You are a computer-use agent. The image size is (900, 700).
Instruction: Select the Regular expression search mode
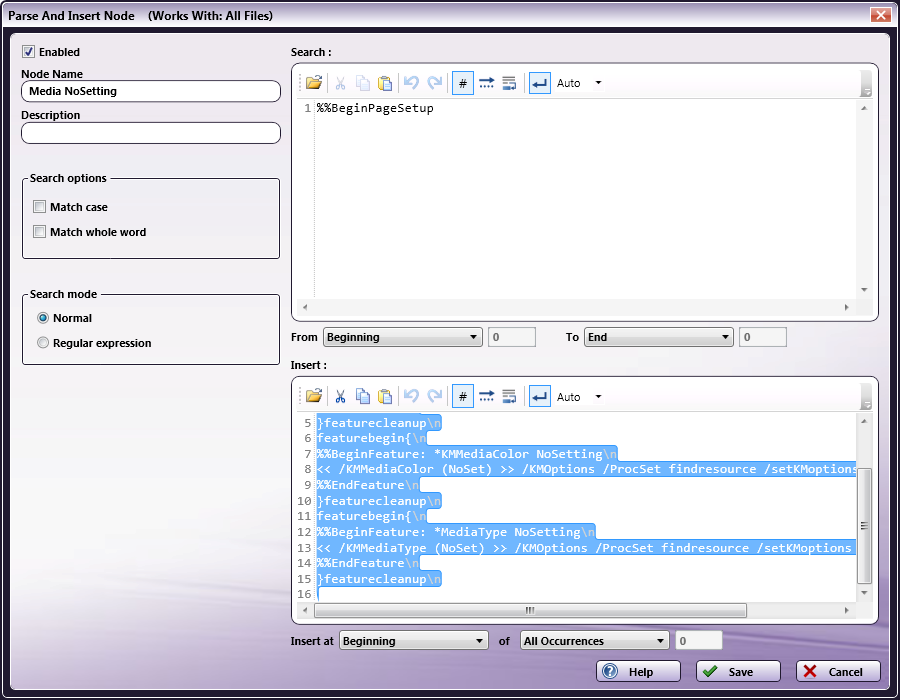43,343
